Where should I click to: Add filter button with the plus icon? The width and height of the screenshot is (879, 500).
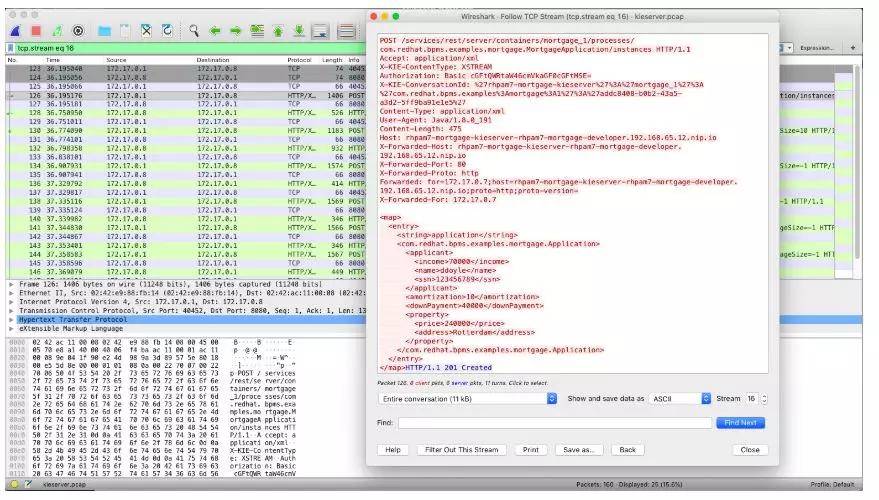[x=853, y=48]
